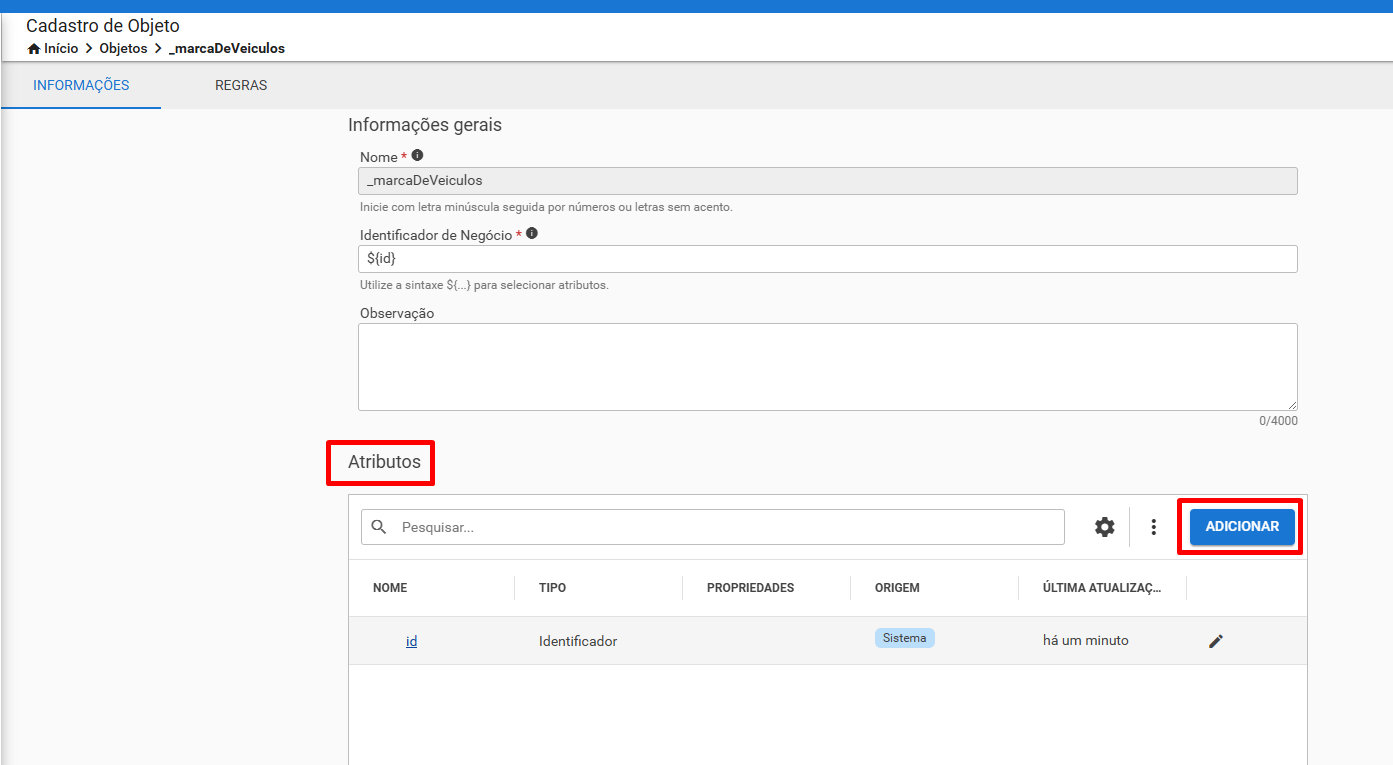Open table settings gear icon
The height and width of the screenshot is (765, 1393).
[1104, 527]
